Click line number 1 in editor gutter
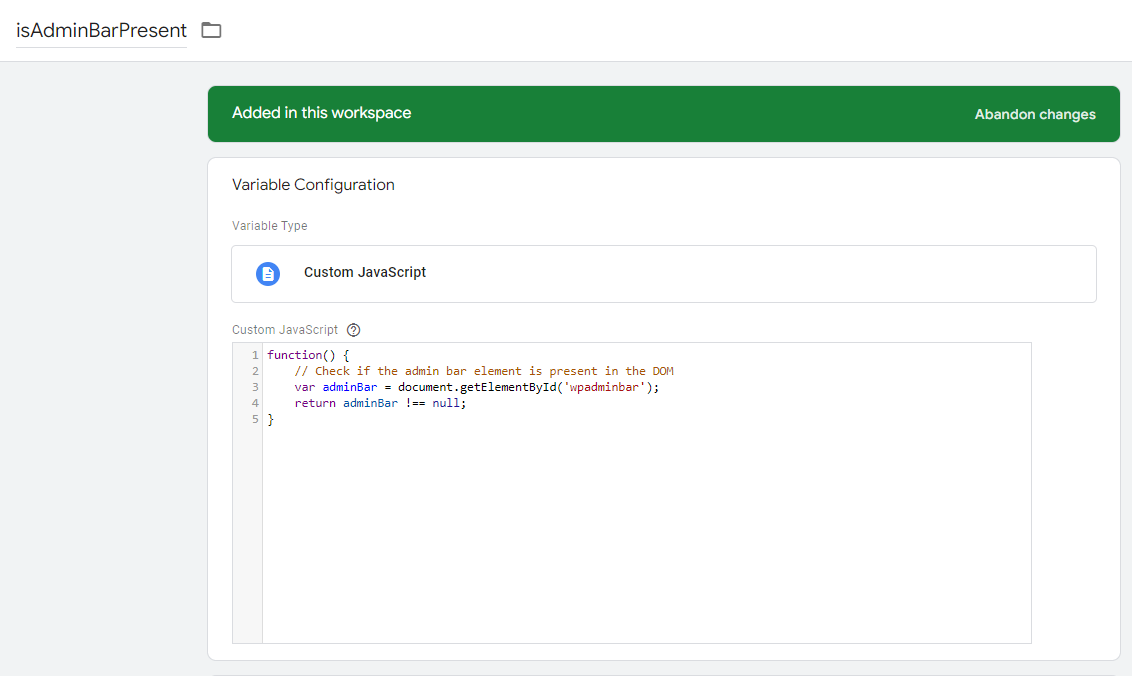The image size is (1132, 676). (x=255, y=355)
